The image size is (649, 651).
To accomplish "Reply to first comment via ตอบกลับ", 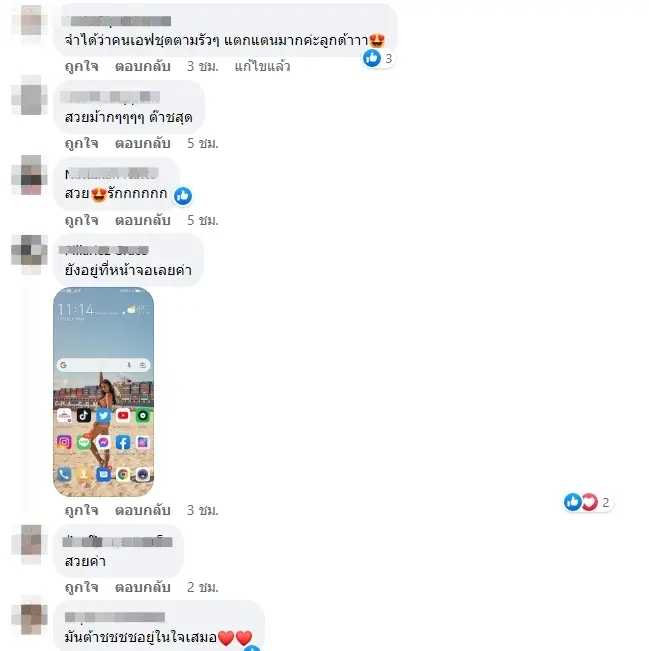I will point(143,66).
